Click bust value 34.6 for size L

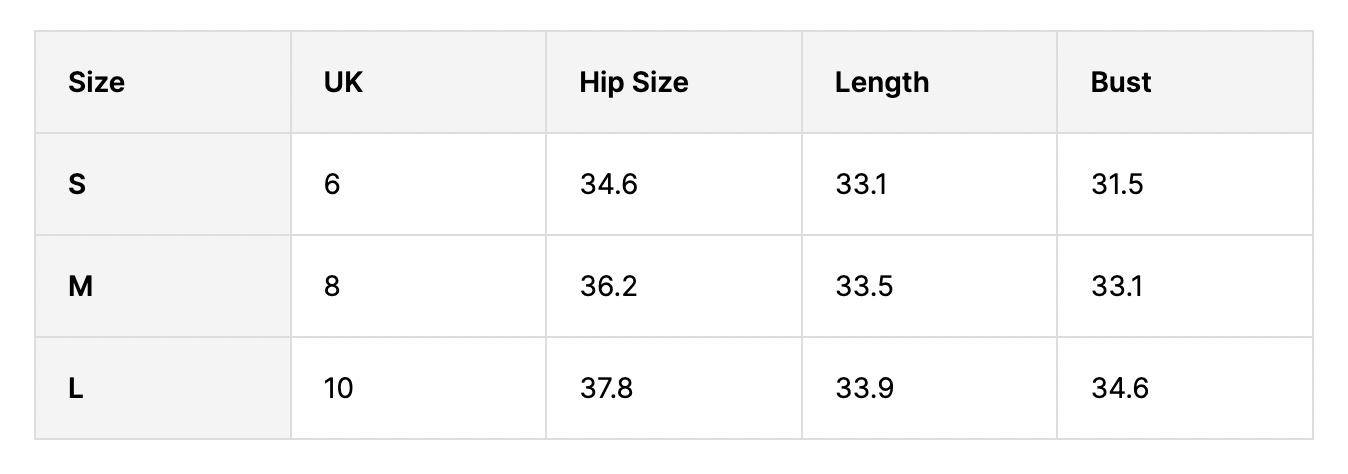click(1120, 388)
